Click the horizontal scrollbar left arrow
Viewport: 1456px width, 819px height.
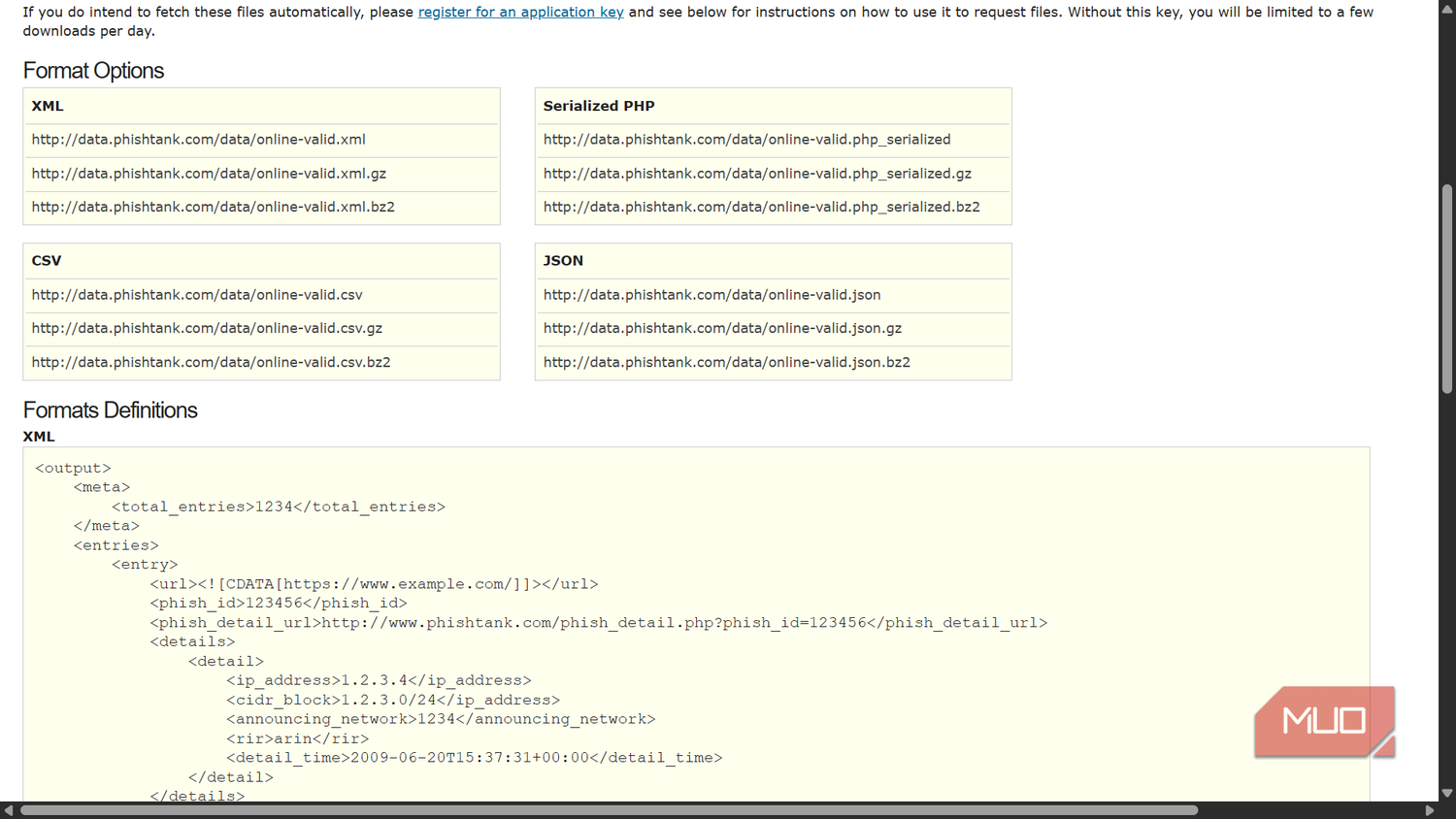pos(9,810)
